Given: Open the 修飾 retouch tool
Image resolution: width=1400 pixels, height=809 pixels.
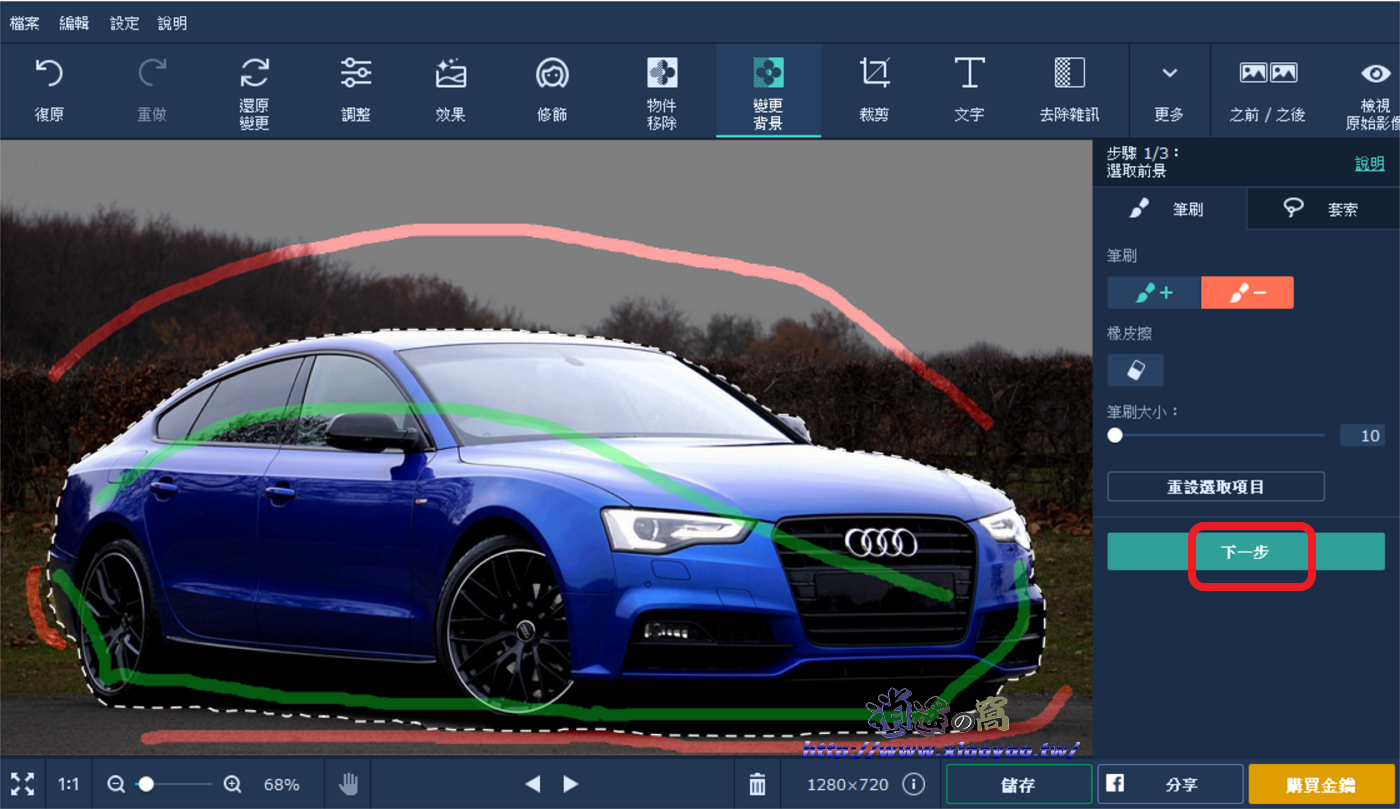Looking at the screenshot, I should (552, 91).
